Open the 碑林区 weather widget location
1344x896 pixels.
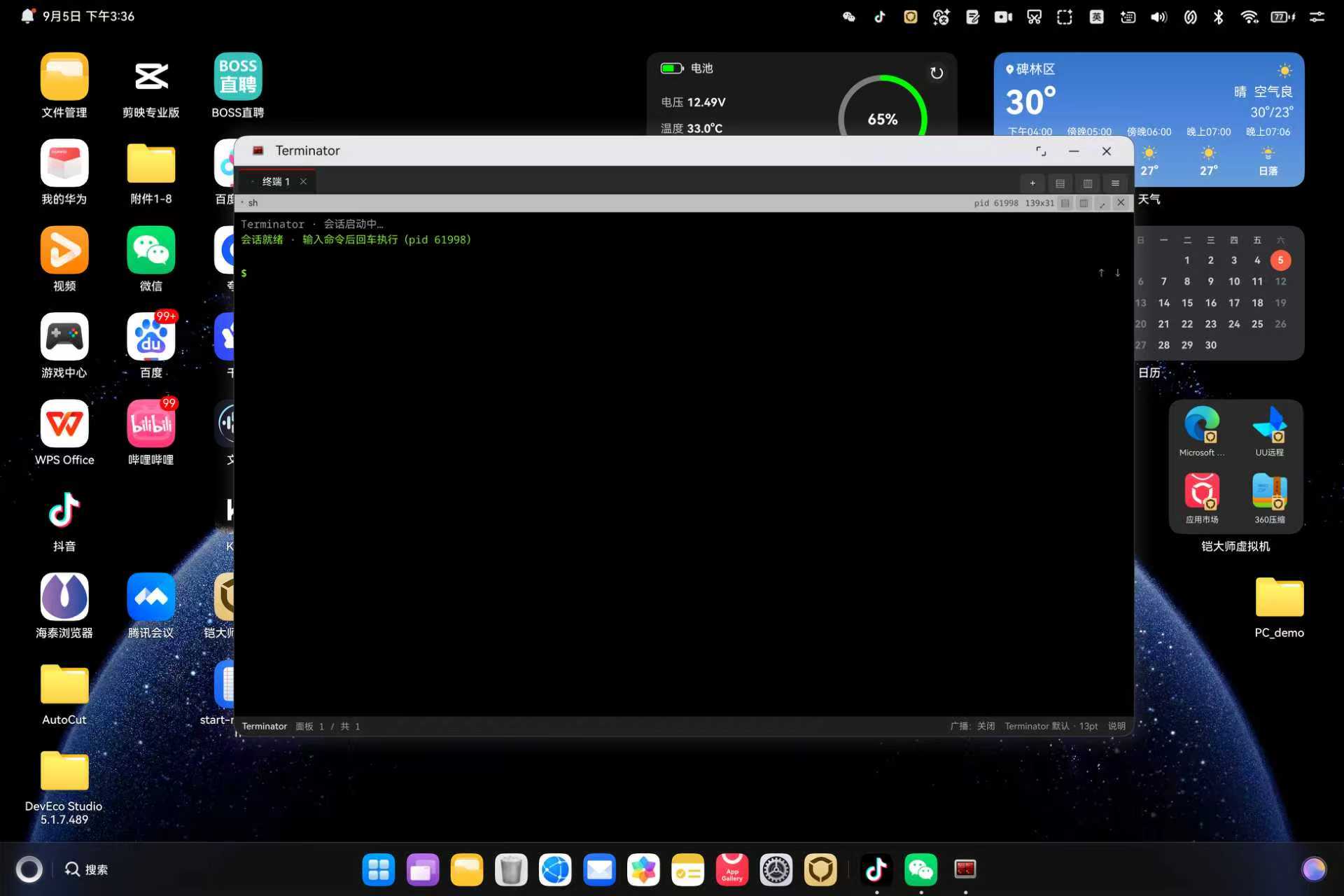coord(1030,69)
